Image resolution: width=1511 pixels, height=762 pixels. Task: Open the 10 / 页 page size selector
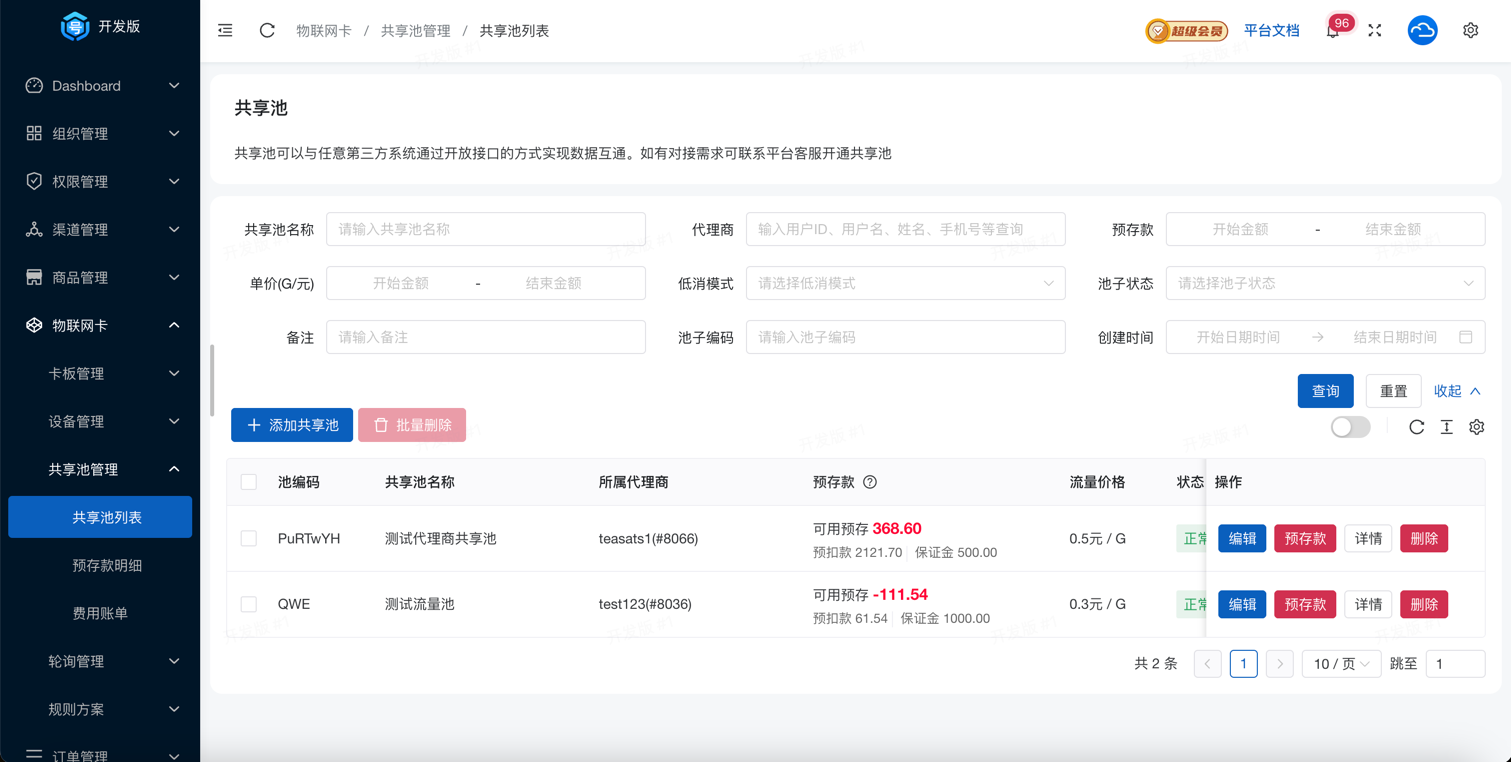(1340, 664)
